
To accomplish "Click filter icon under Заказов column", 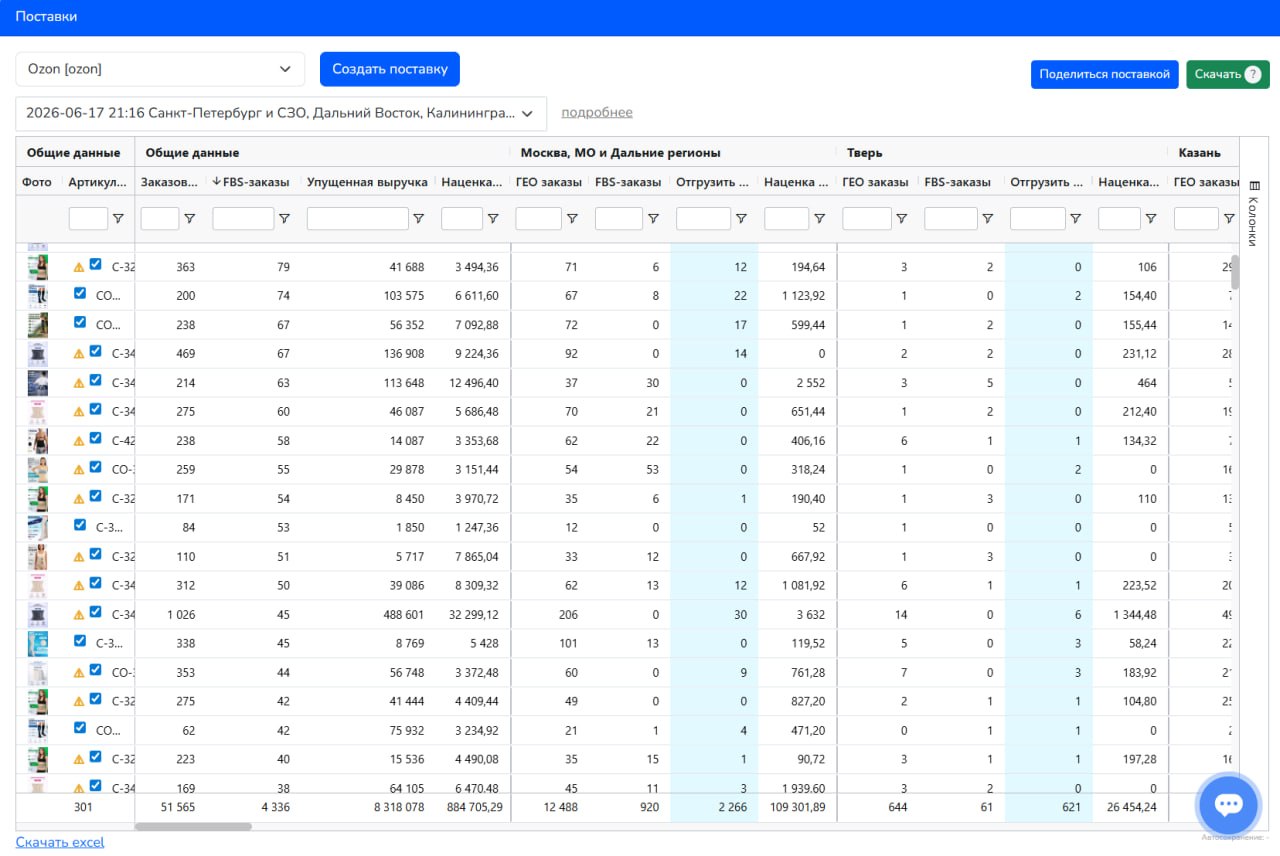I will pos(189,219).
